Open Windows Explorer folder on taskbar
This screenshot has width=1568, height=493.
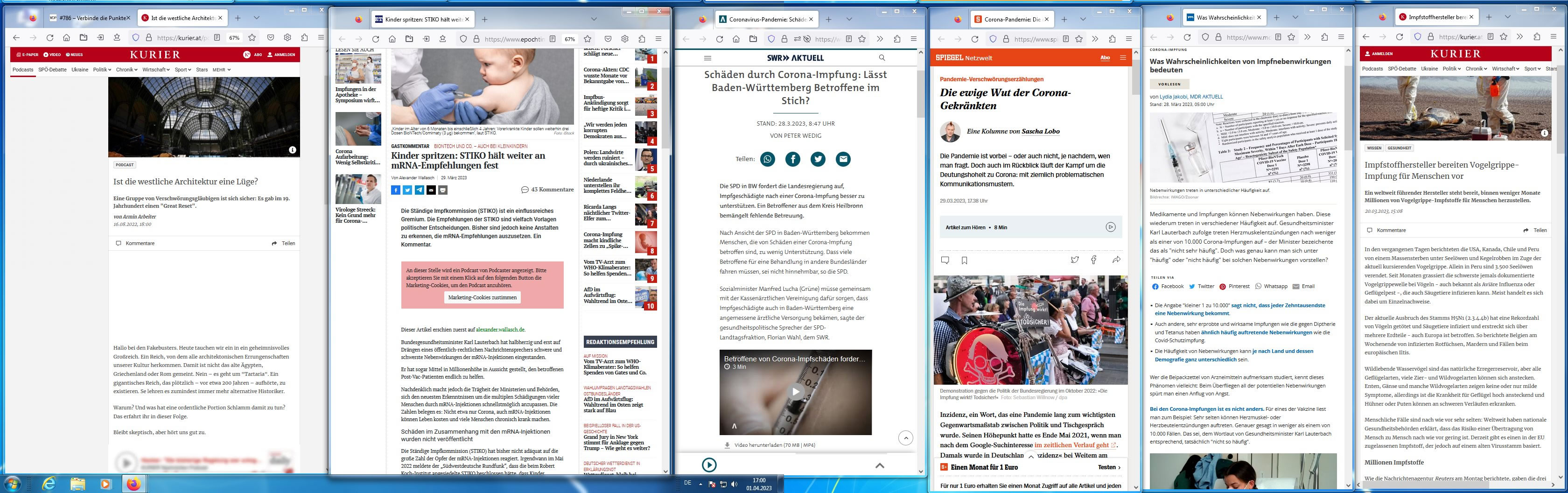77,484
